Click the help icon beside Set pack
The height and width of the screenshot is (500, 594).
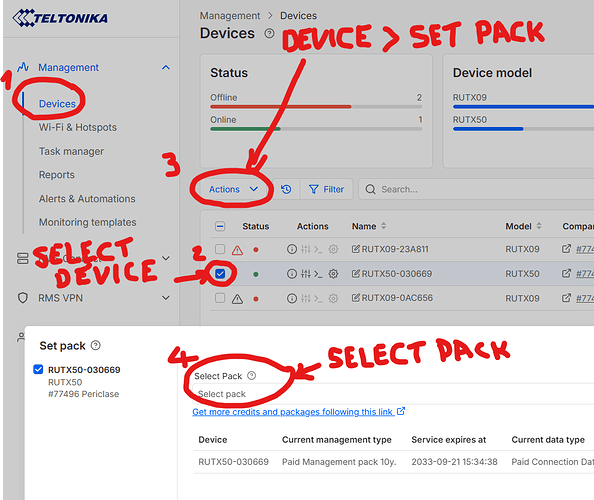point(96,345)
